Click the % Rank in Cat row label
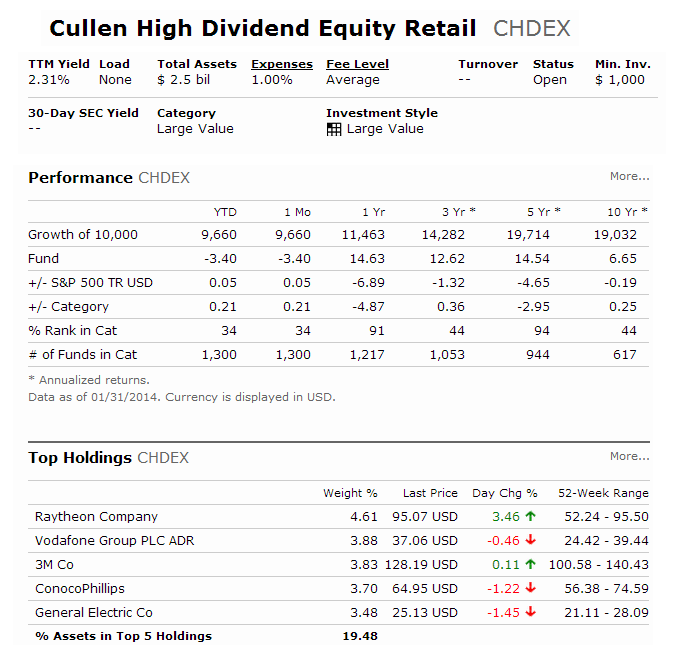Screen dimensions: 674x655 [73, 331]
